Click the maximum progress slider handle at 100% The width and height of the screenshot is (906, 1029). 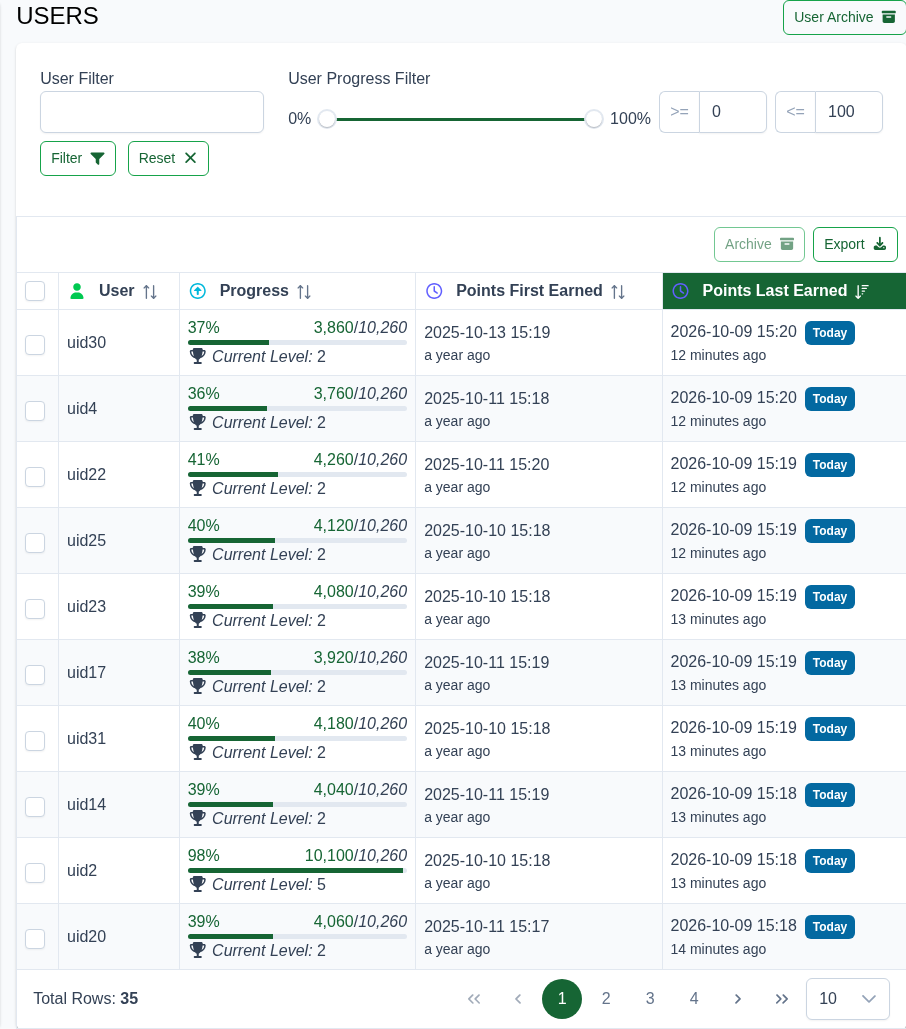594,119
